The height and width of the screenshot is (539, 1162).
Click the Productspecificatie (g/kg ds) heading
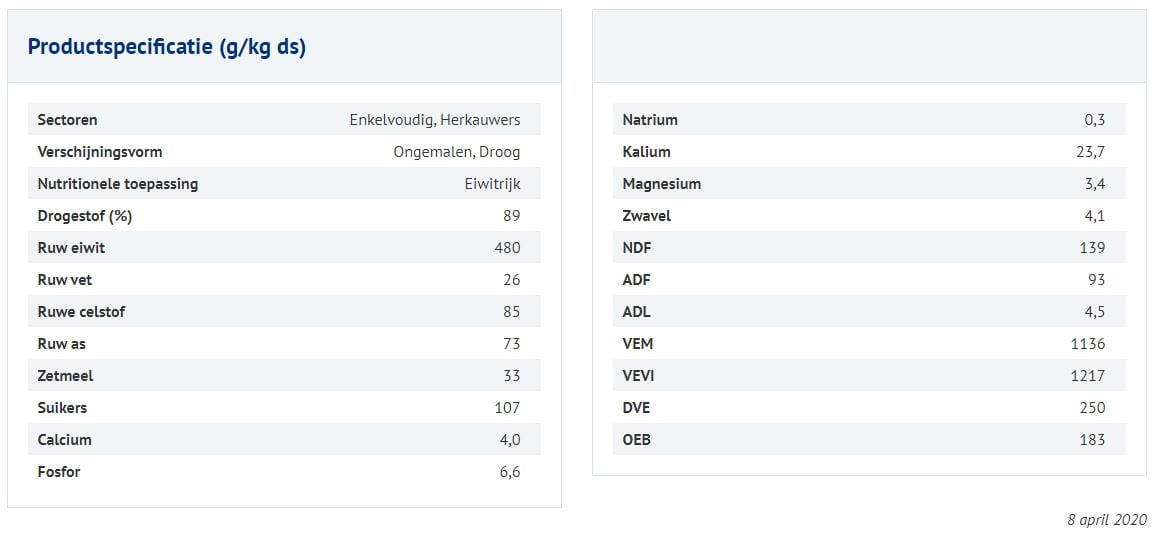(166, 47)
